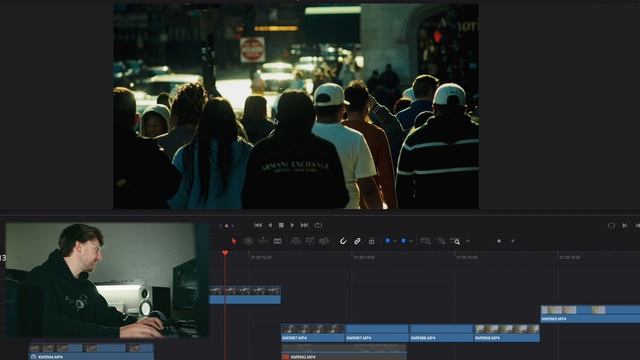Click the red playhead on the ruler
Image resolution: width=640 pixels, height=360 pixels.
(x=225, y=253)
